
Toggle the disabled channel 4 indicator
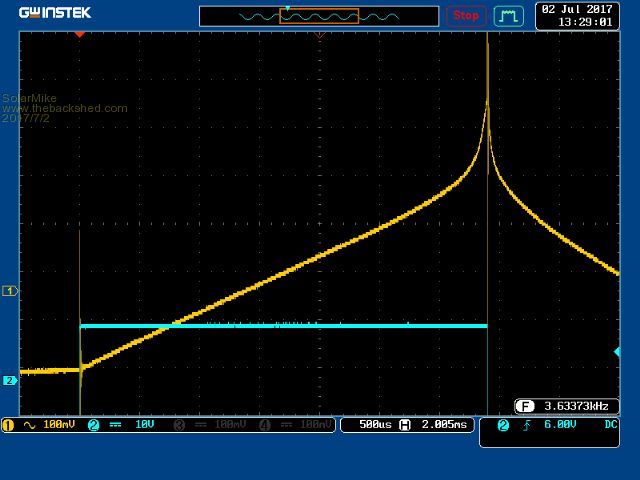(x=294, y=425)
